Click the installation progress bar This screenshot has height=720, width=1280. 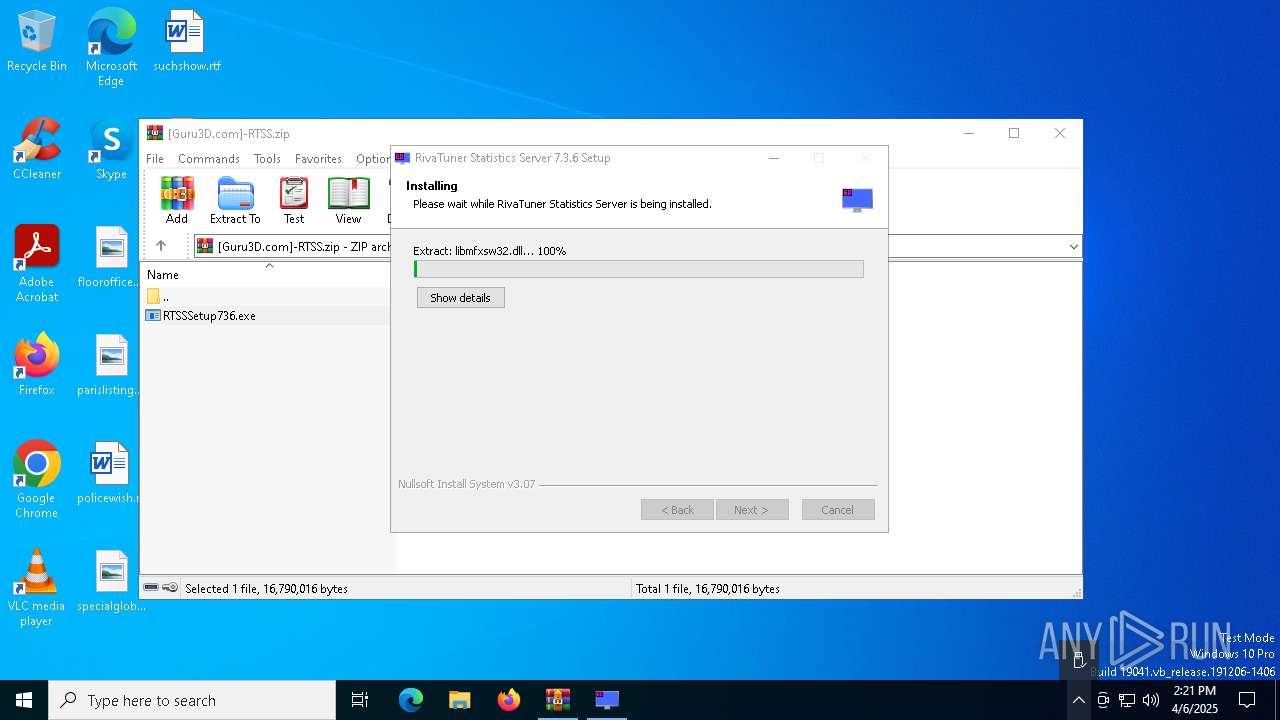pyautogui.click(x=639, y=269)
